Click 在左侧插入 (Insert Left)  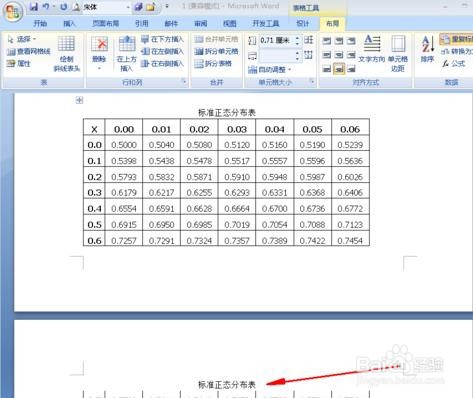162,51
